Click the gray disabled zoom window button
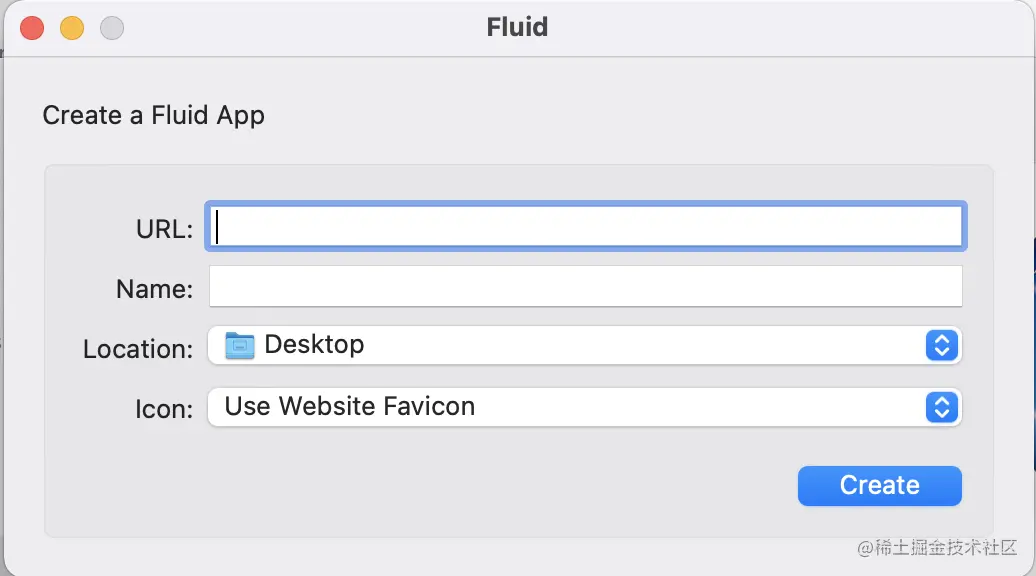The image size is (1036, 576). 112,28
